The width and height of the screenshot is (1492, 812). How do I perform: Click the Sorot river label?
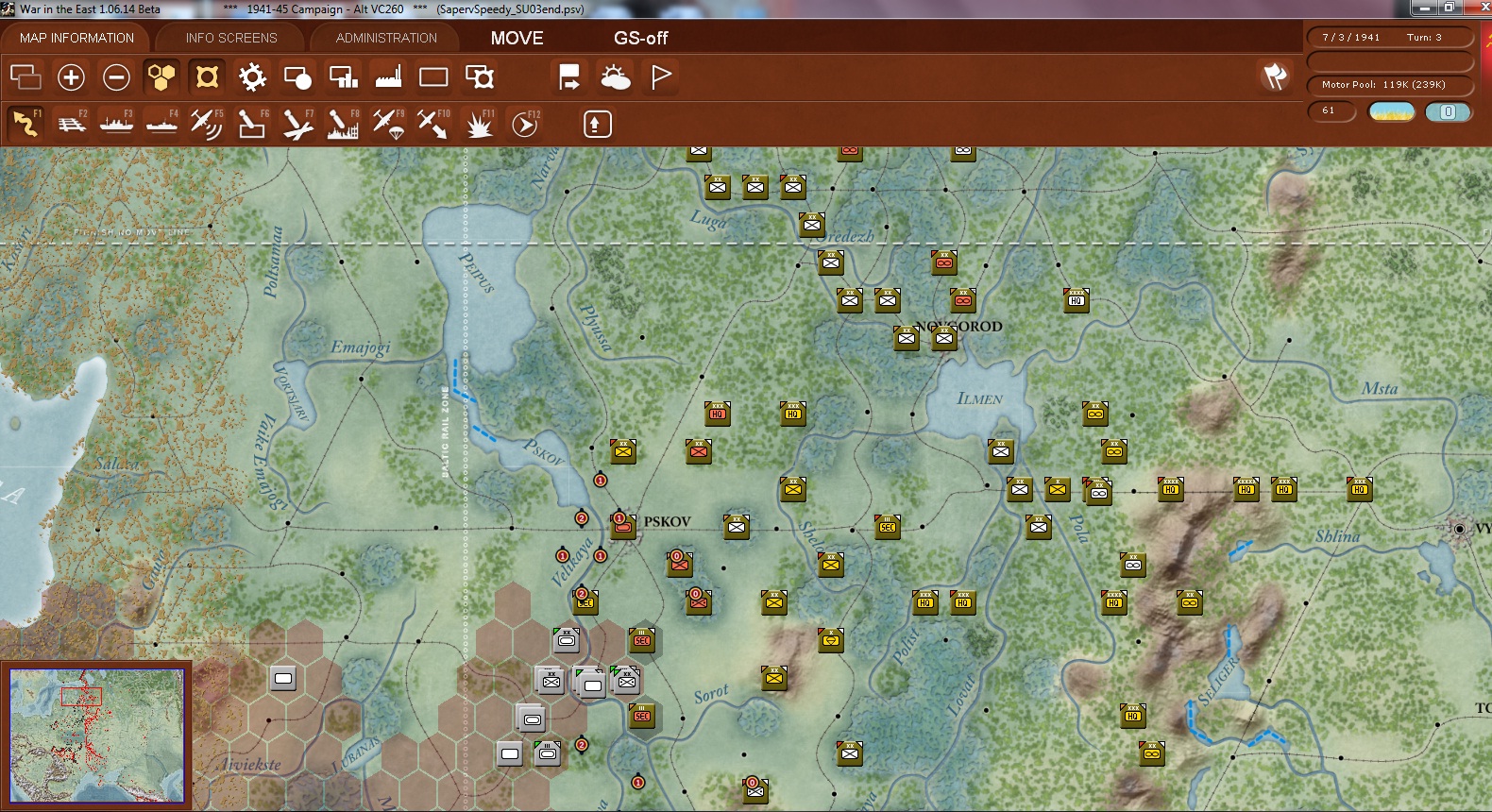tap(711, 694)
